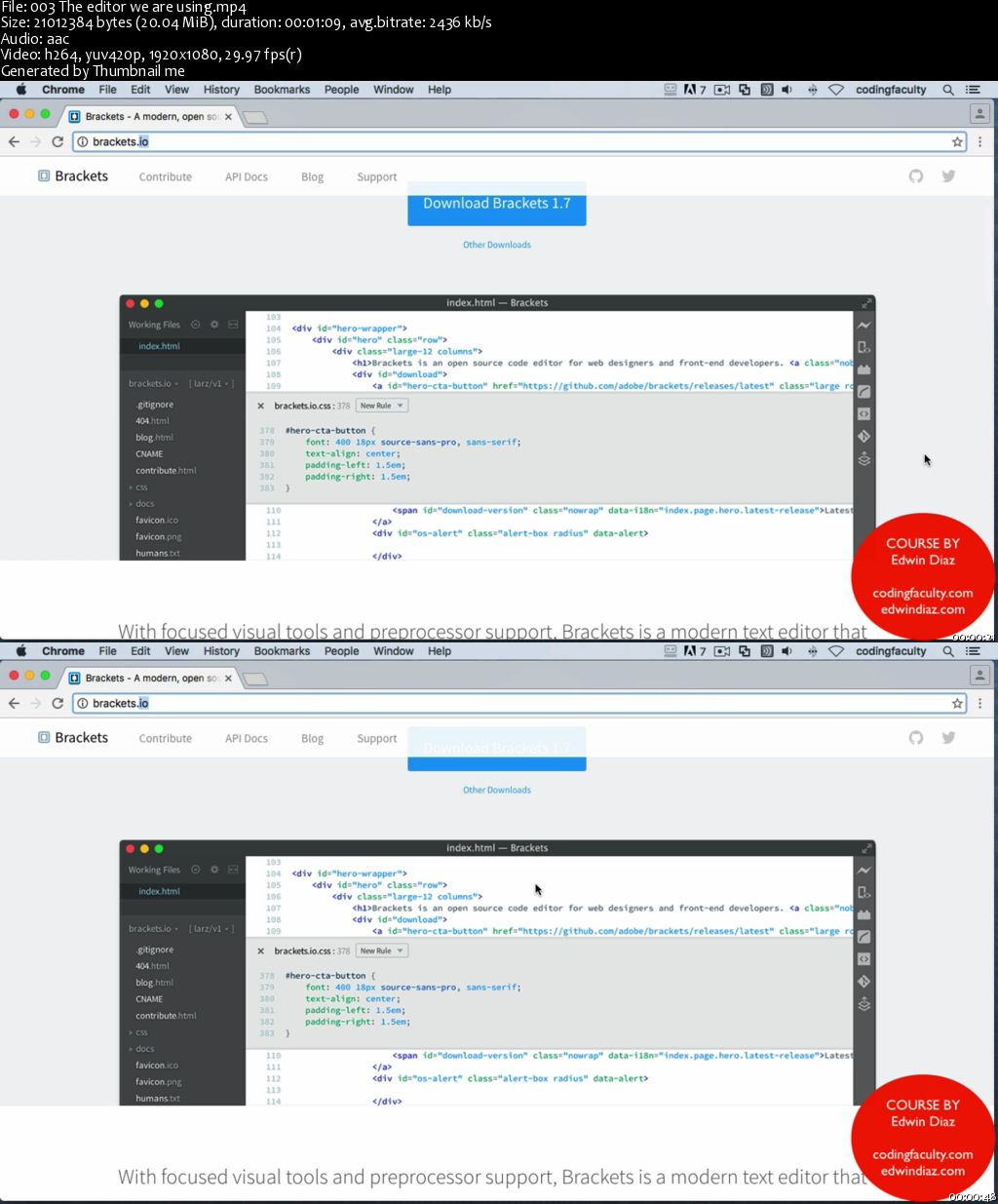Screen dimensions: 998x1204
Task: Open brackets.io project dropdown in lower frame
Action: [x=153, y=928]
